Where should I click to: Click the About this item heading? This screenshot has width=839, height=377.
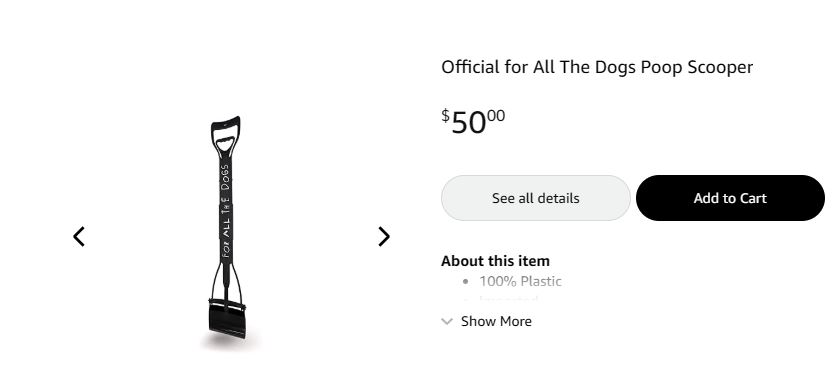(x=495, y=261)
